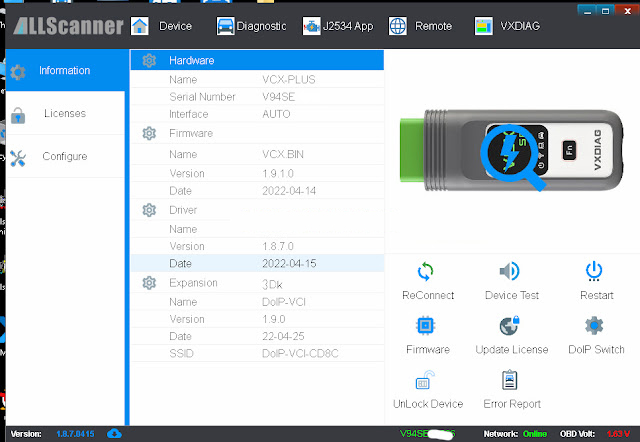This screenshot has height=442, width=640.
Task: Select driver version 1.8.7.0
Action: pyautogui.click(x=278, y=246)
